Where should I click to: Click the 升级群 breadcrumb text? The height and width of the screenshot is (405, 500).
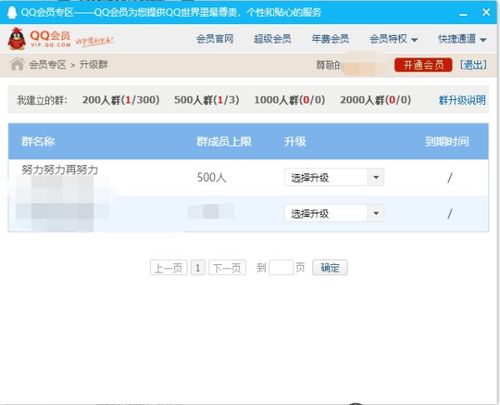tap(94, 64)
